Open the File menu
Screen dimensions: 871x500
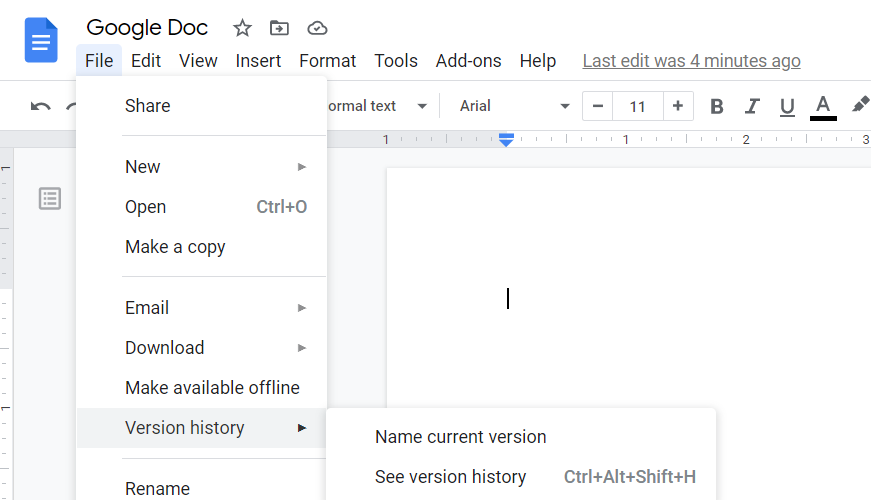[99, 61]
